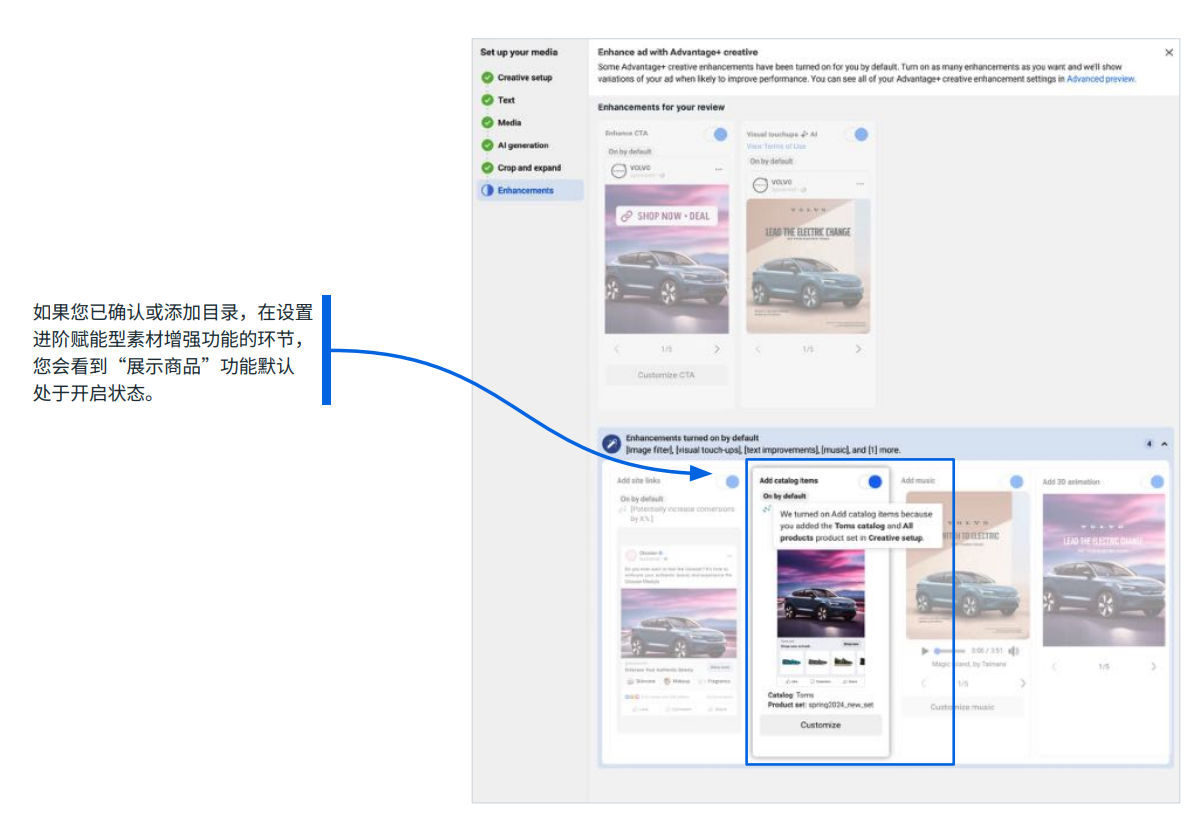This screenshot has width=1195, height=819.
Task: Open three-dot menu on Enhance CTA preview
Action: click(x=719, y=170)
